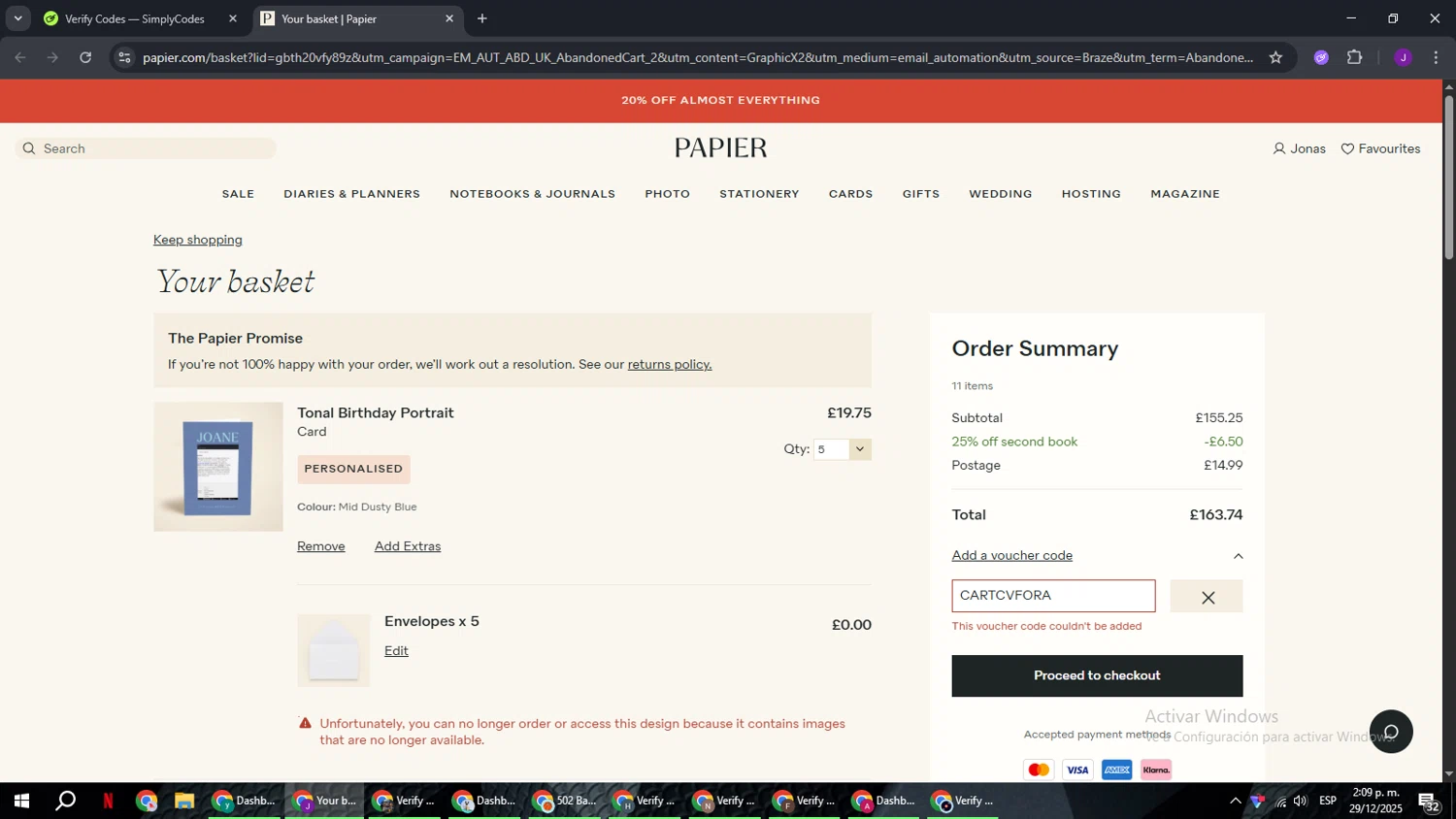Screen dimensions: 1456x819
Task: Close the Verify Codes SimplyCodes tab
Action: pyautogui.click(x=233, y=18)
